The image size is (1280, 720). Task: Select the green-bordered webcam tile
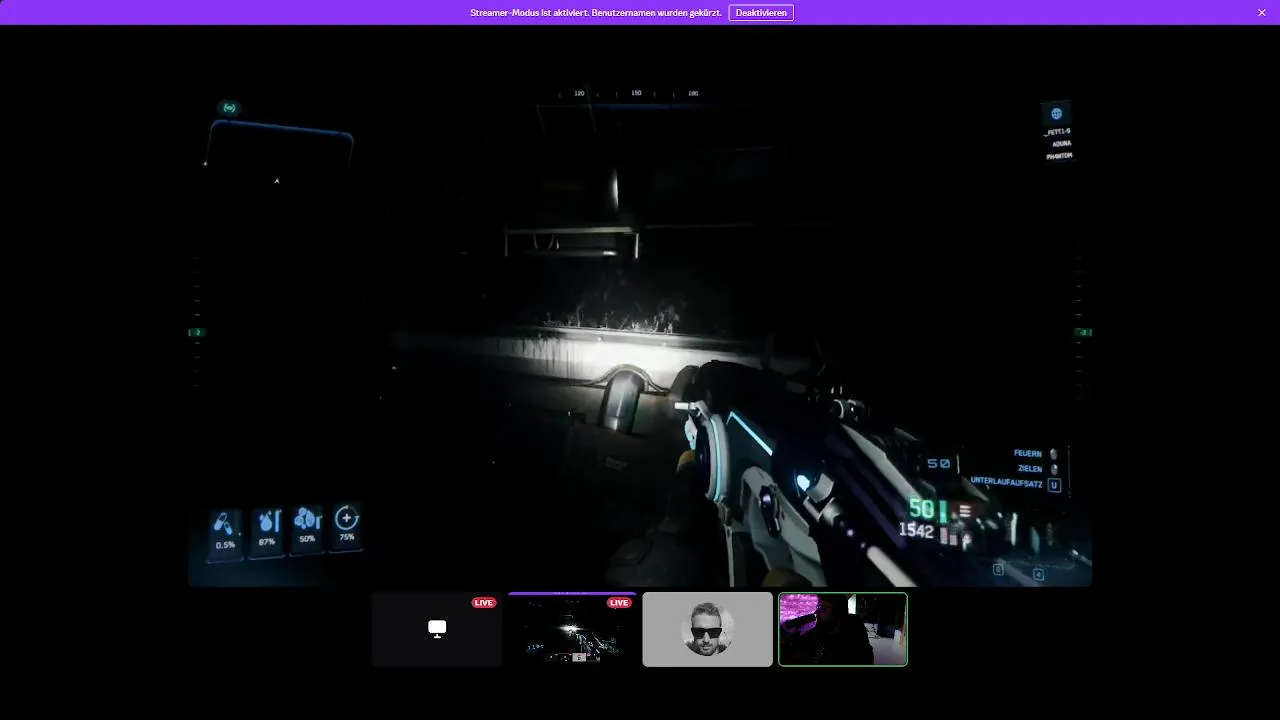click(x=843, y=629)
